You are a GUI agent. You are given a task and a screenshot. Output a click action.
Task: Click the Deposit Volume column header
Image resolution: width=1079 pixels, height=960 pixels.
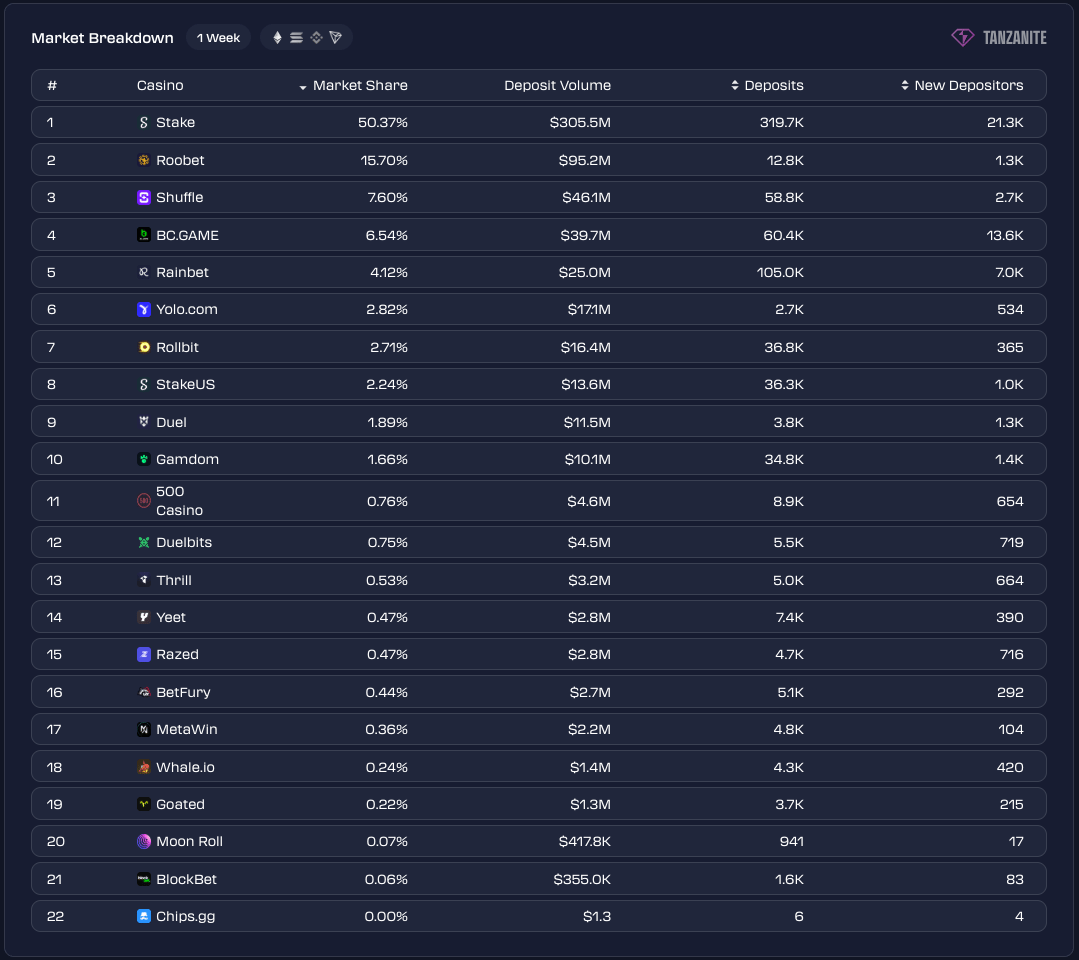point(557,85)
